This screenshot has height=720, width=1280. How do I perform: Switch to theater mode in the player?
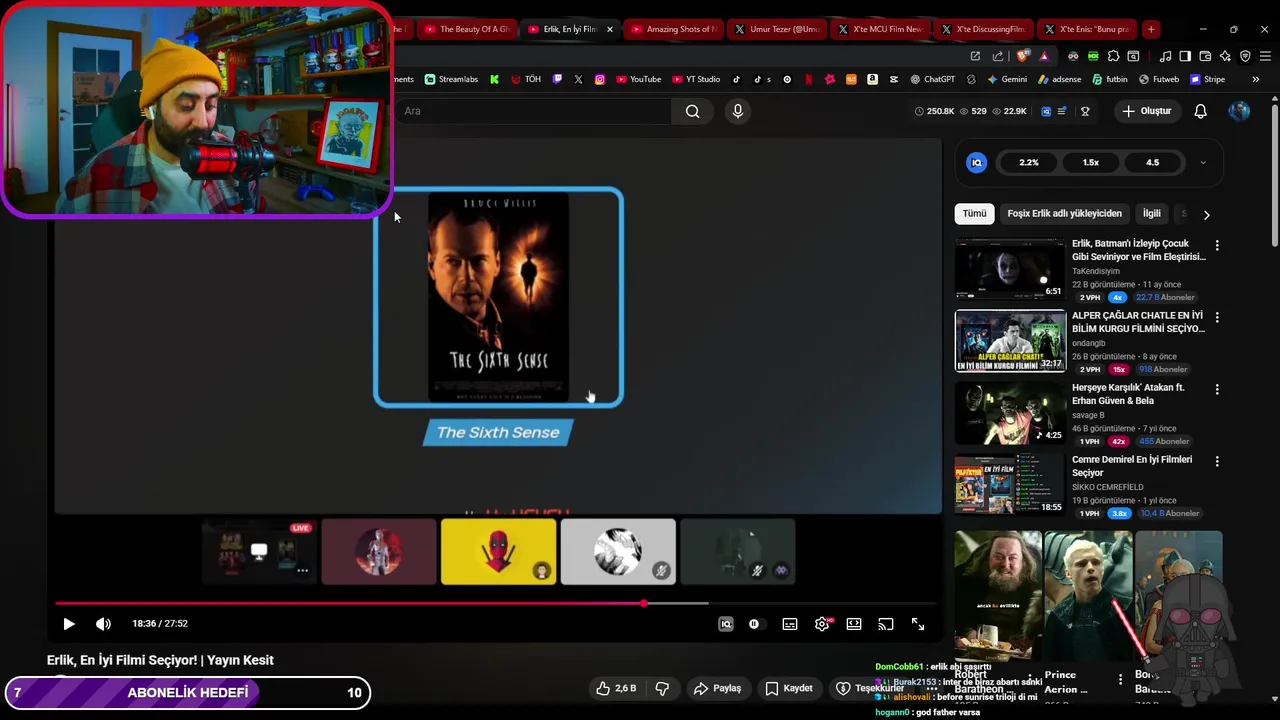(x=854, y=624)
